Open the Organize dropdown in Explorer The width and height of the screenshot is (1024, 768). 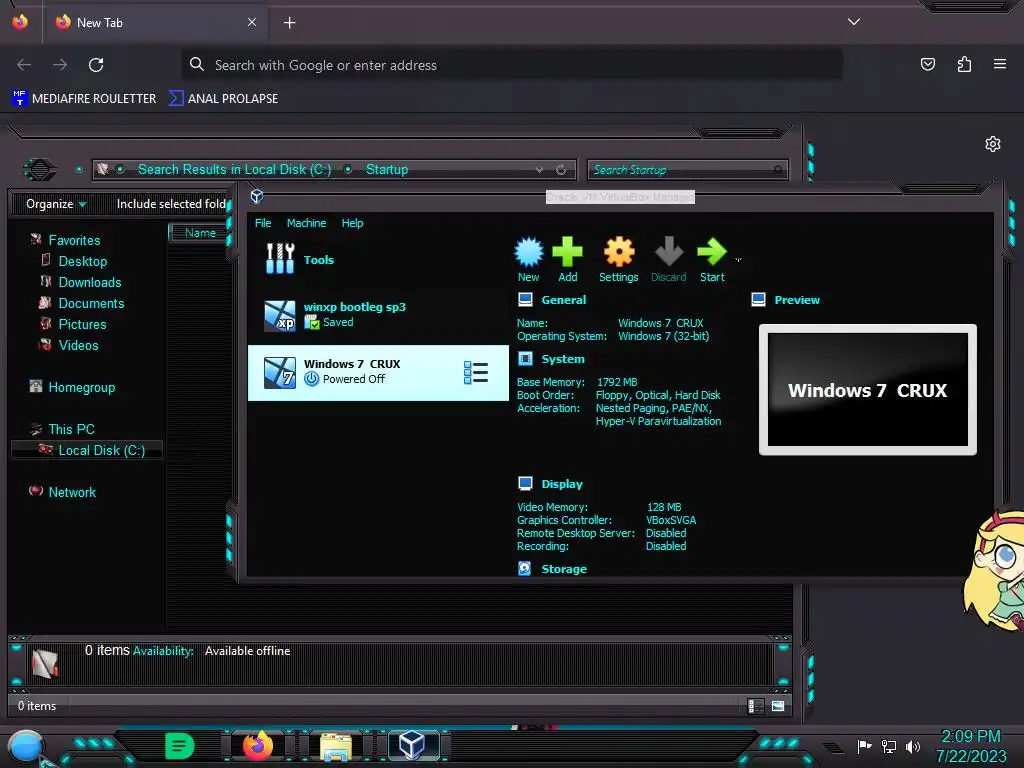pos(56,204)
